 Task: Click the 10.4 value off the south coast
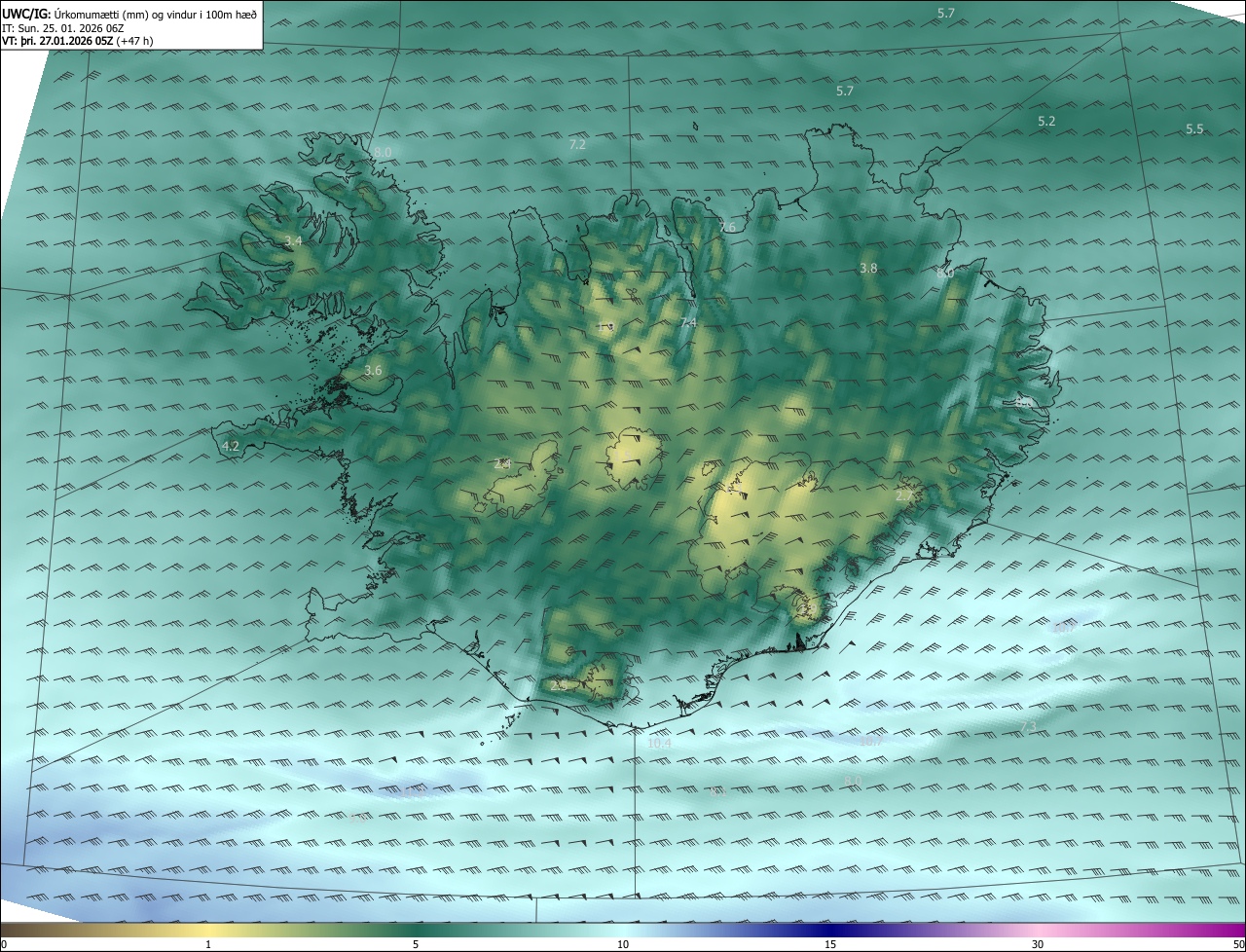(659, 743)
